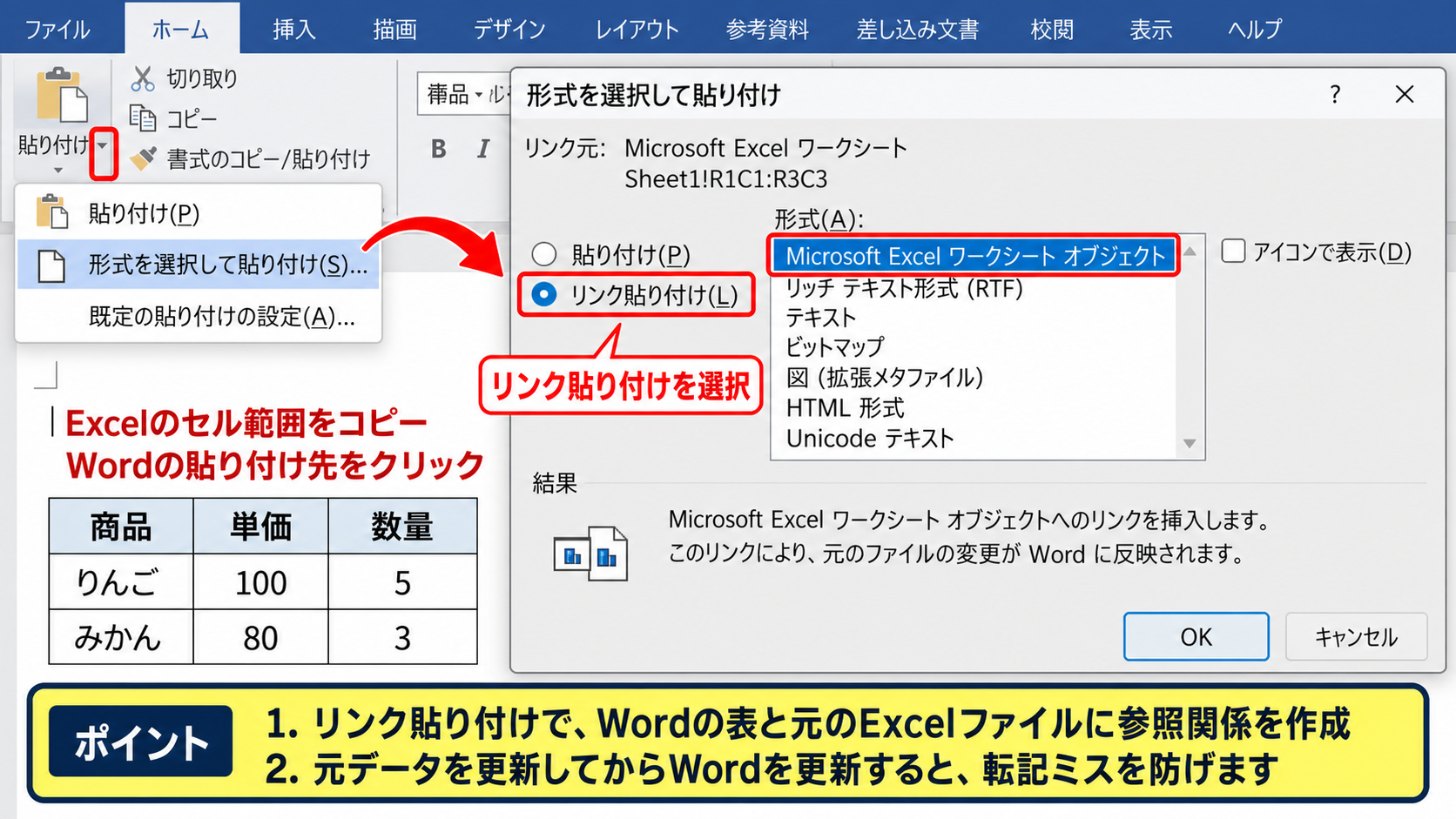Click the 数量 cell in the みかん row

click(402, 637)
